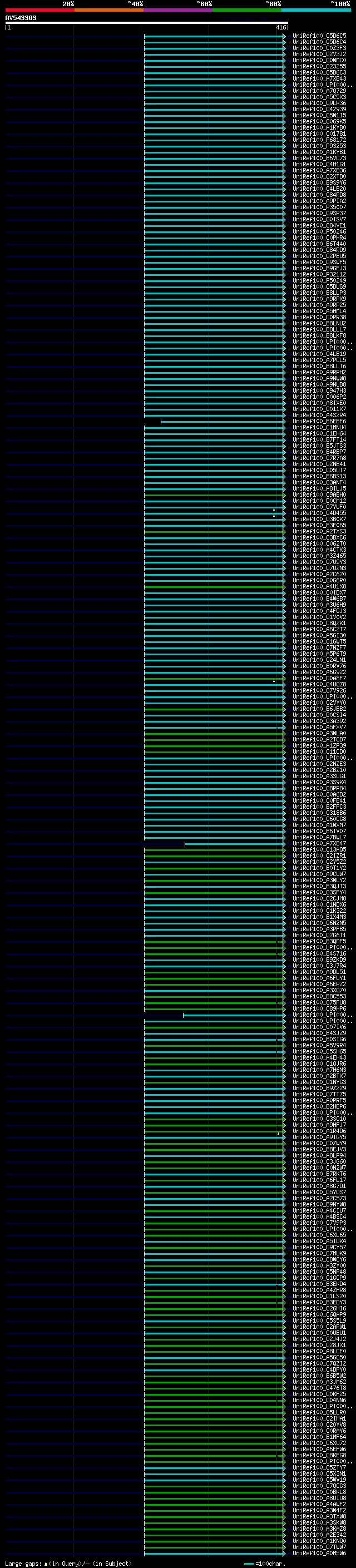Open hit UniRef100_Q5D6C5
This screenshot has height=1568, width=356.
click(319, 36)
